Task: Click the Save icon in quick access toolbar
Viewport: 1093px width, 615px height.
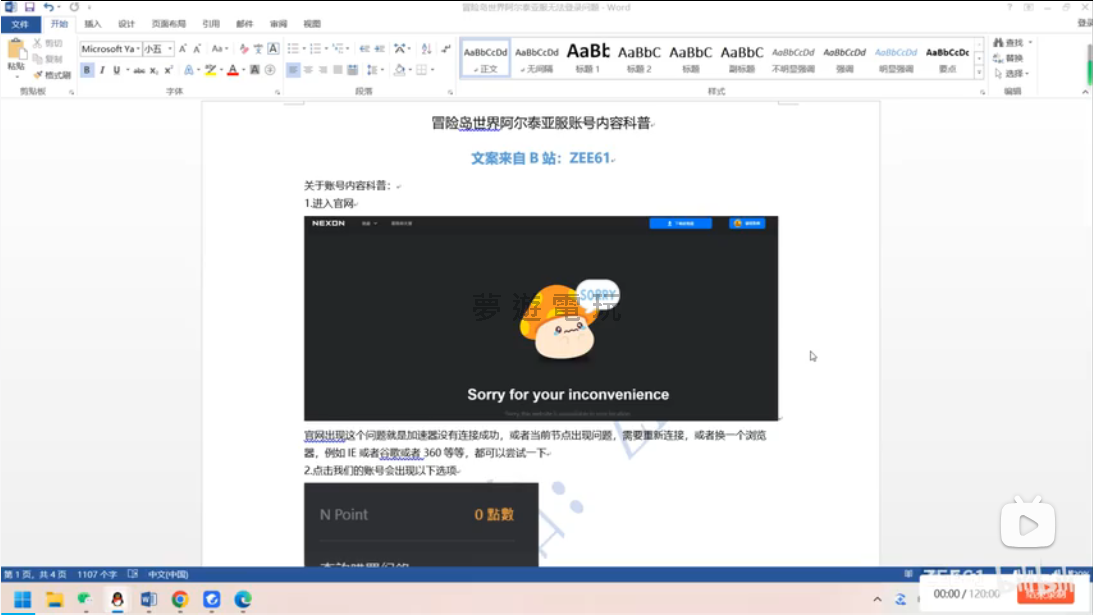Action: pyautogui.click(x=29, y=7)
